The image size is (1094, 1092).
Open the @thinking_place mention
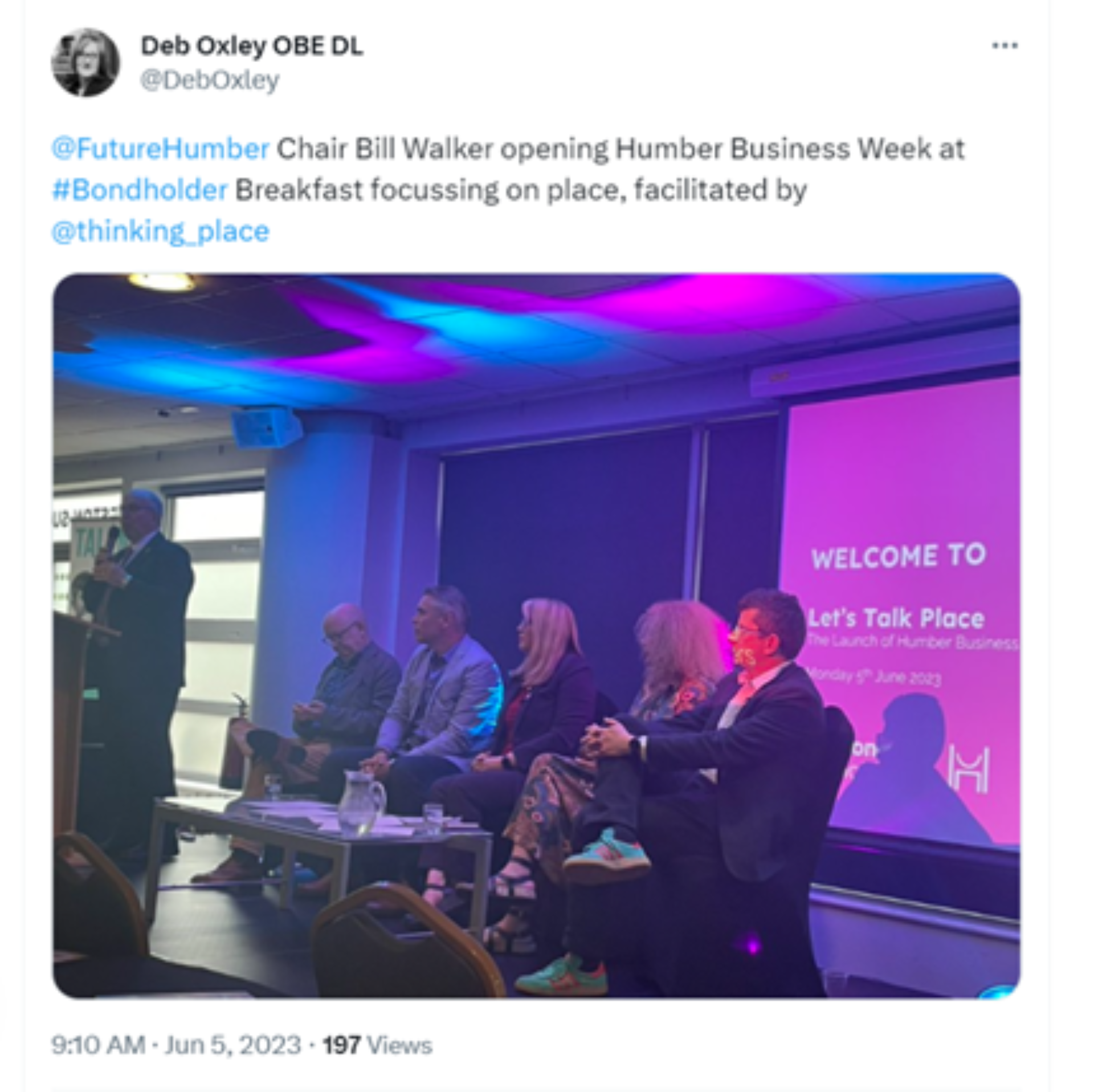(x=160, y=231)
